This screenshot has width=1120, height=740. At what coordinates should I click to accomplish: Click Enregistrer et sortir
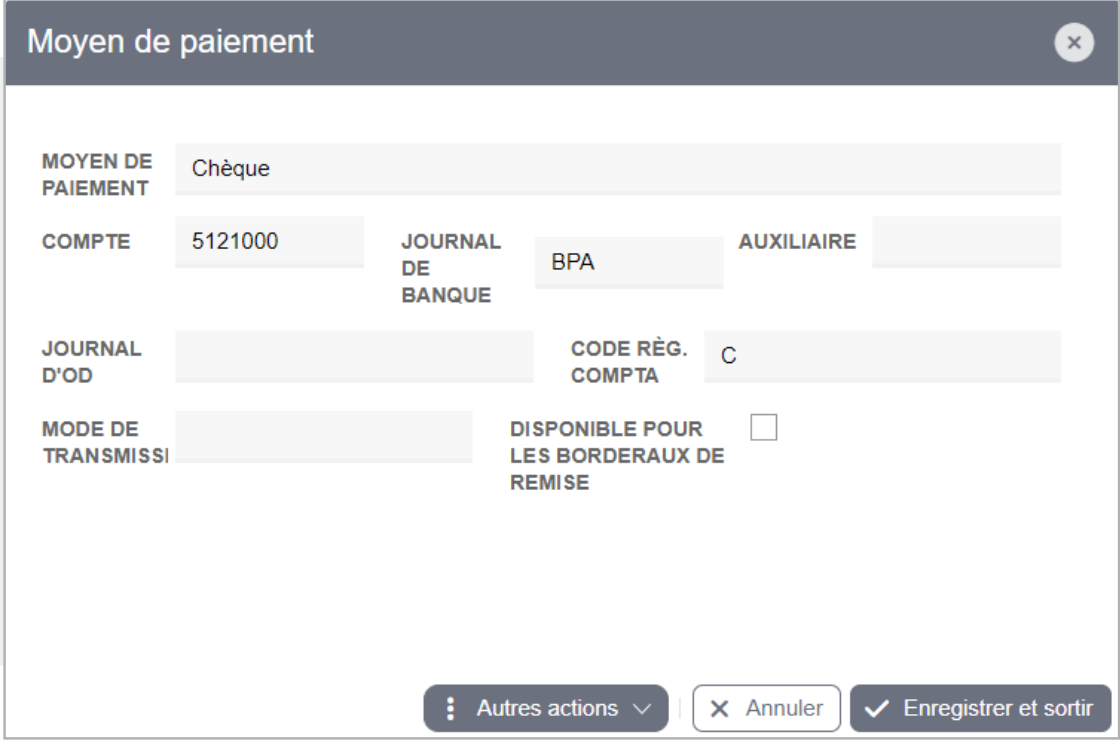tap(980, 708)
